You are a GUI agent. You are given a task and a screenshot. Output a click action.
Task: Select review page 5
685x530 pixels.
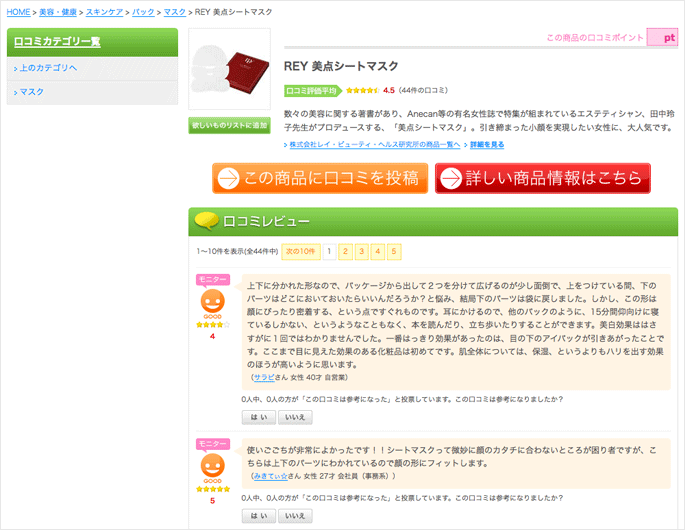click(394, 252)
